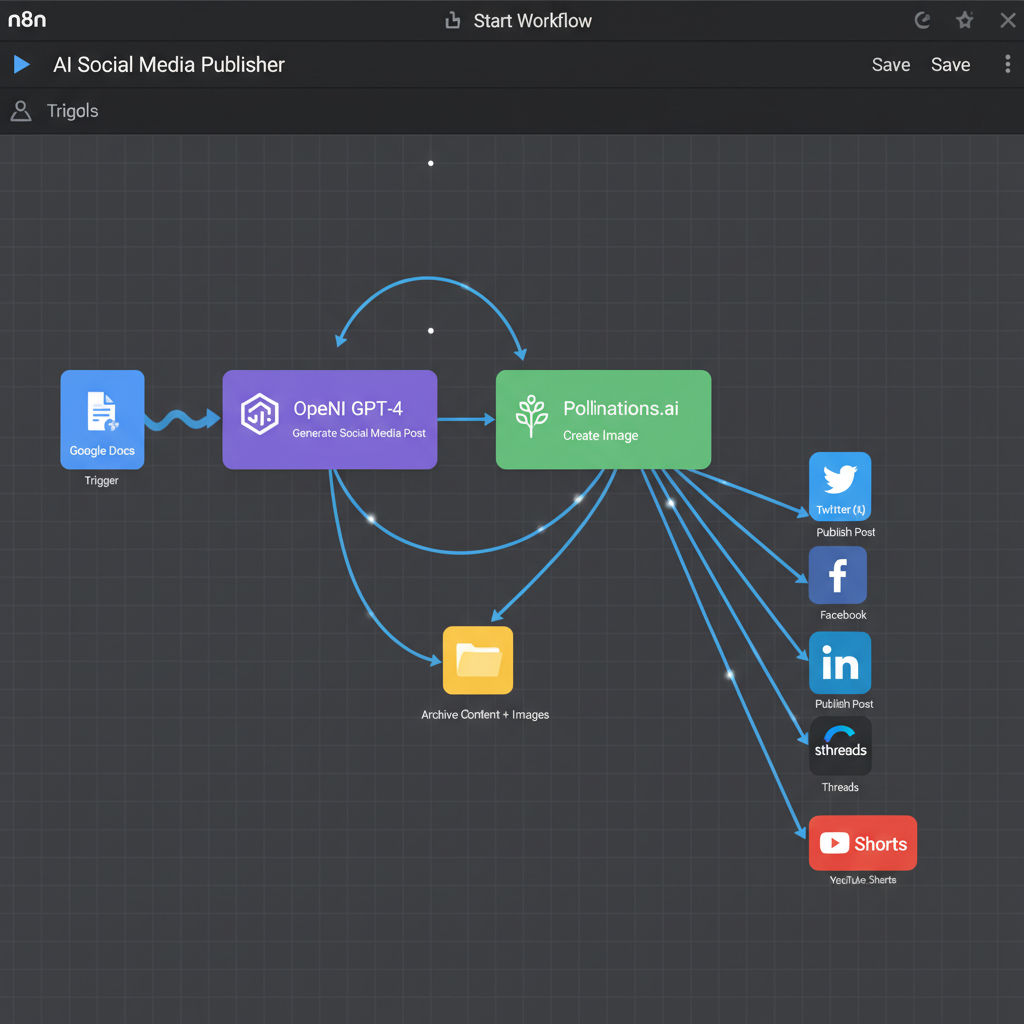Select the Threads node

840,746
